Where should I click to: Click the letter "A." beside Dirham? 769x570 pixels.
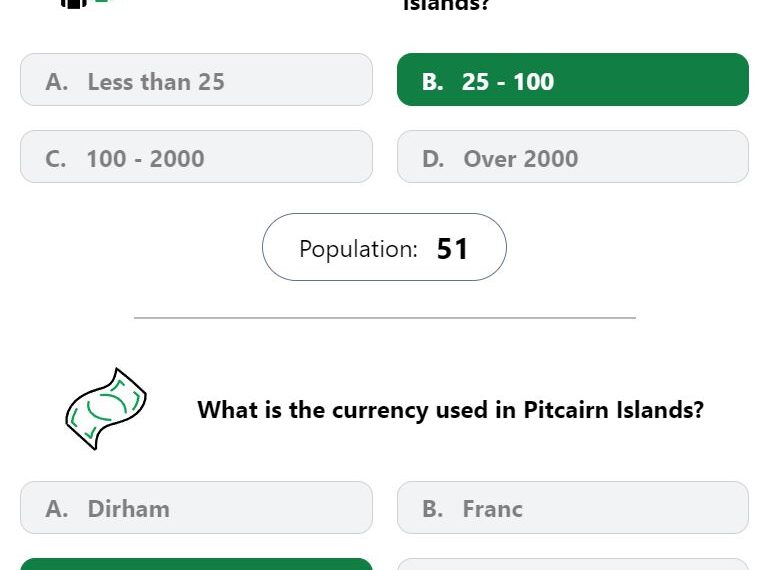pyautogui.click(x=56, y=509)
